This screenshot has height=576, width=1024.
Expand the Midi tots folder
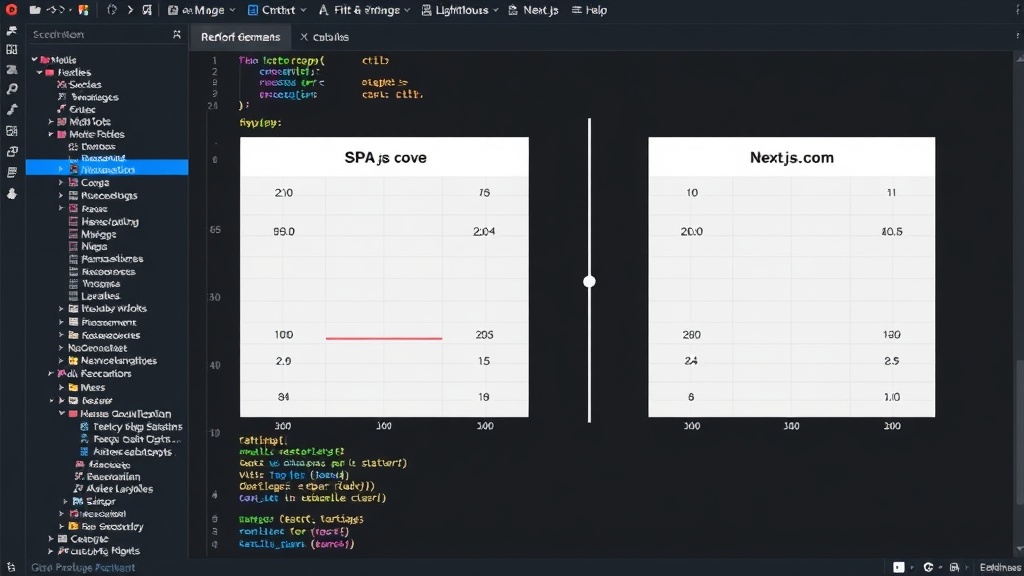pos(51,121)
